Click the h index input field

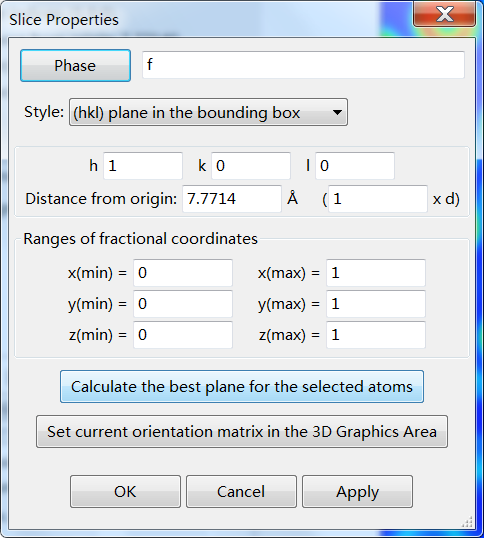pyautogui.click(x=143, y=166)
